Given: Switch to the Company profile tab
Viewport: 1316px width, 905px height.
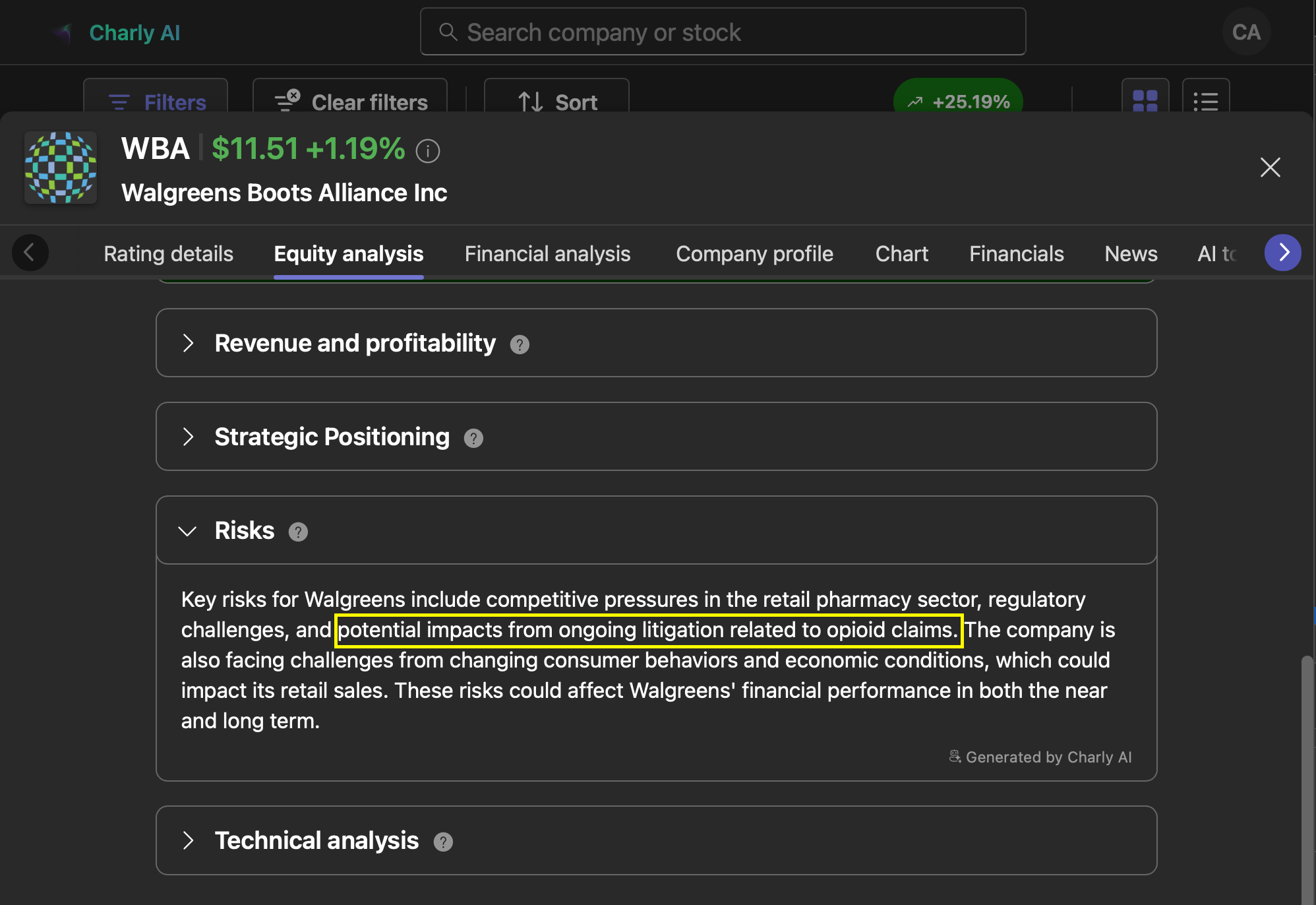Looking at the screenshot, I should [x=754, y=254].
